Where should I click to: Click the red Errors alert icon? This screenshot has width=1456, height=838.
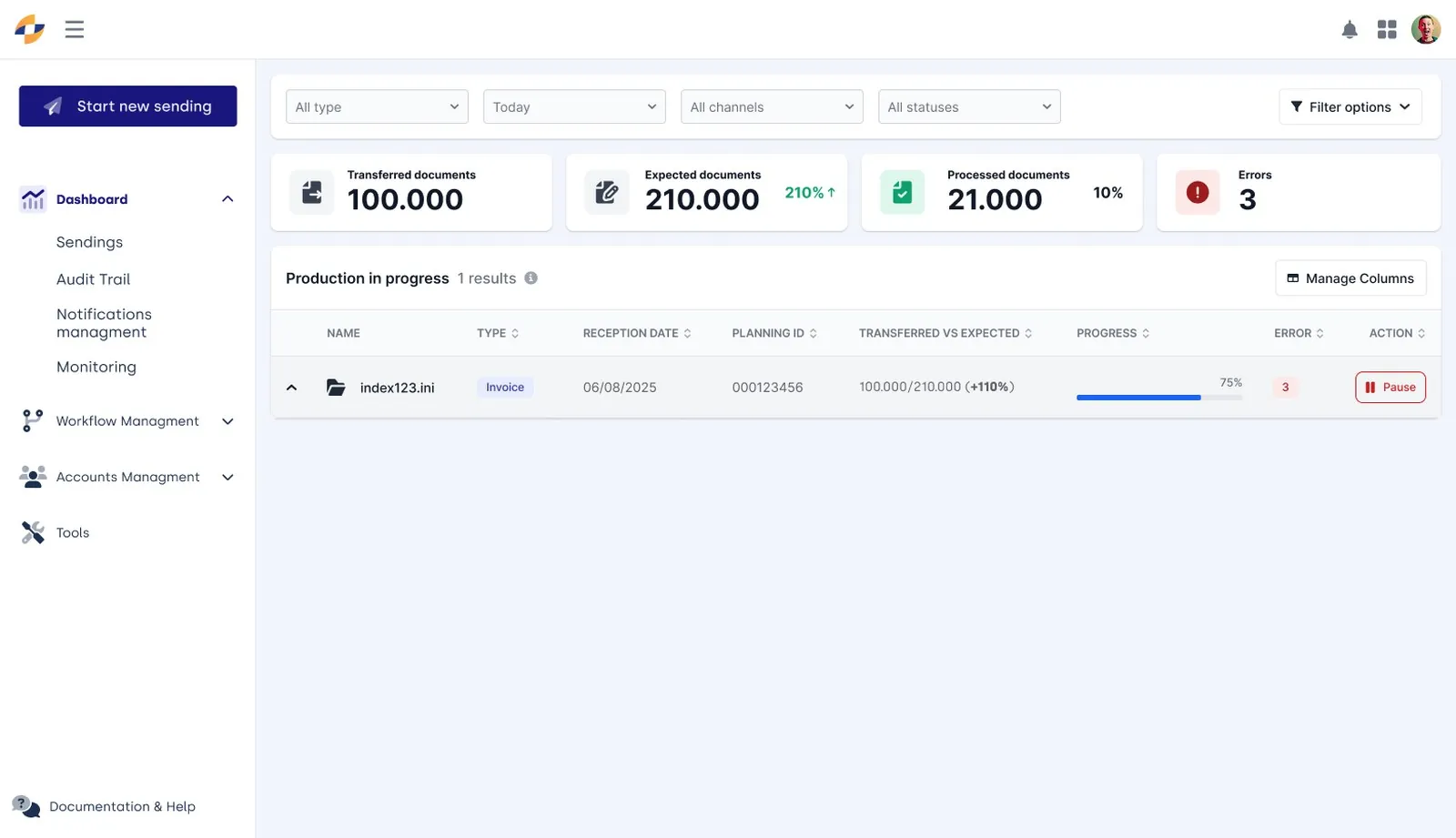1198,192
